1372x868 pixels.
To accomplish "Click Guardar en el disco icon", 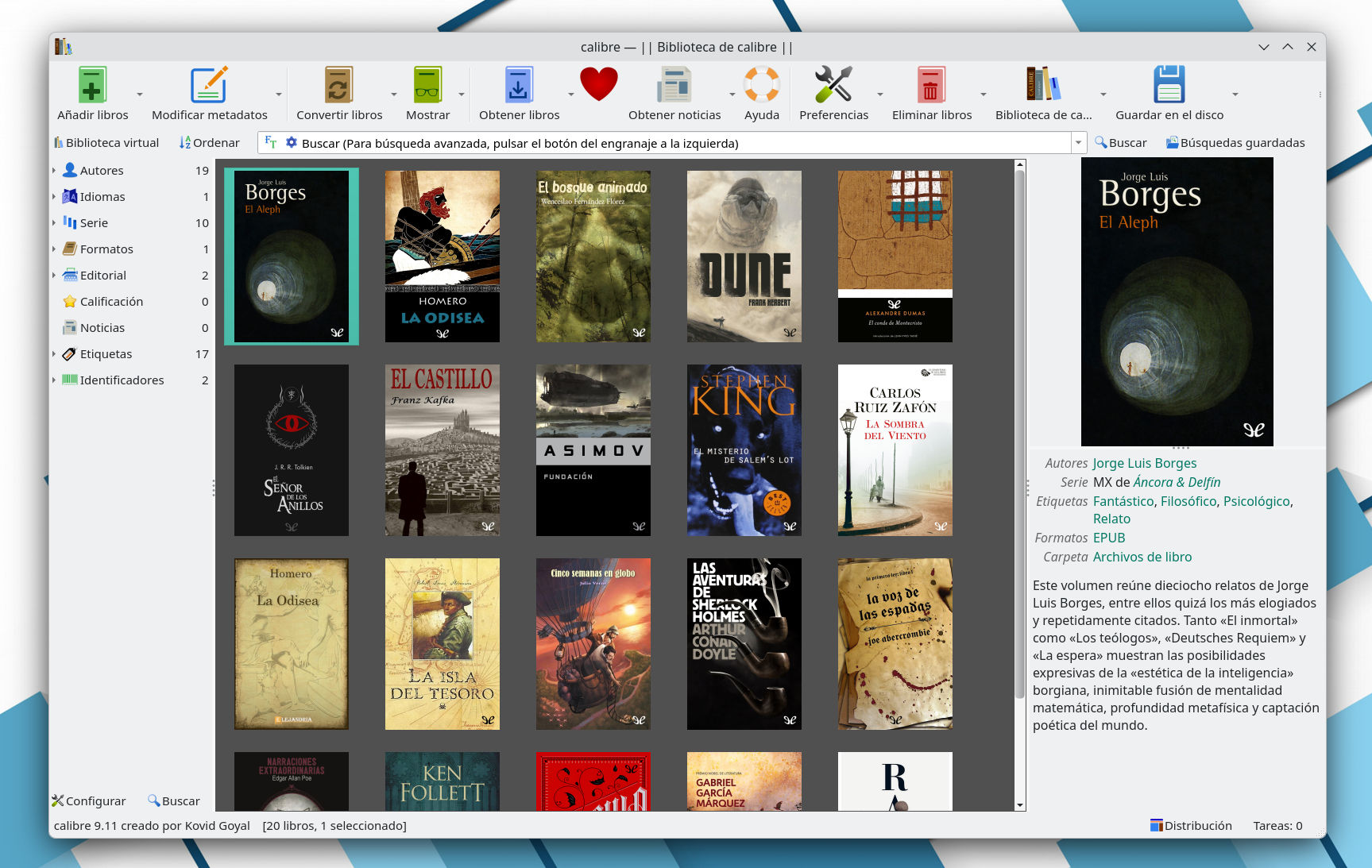I will (1169, 85).
